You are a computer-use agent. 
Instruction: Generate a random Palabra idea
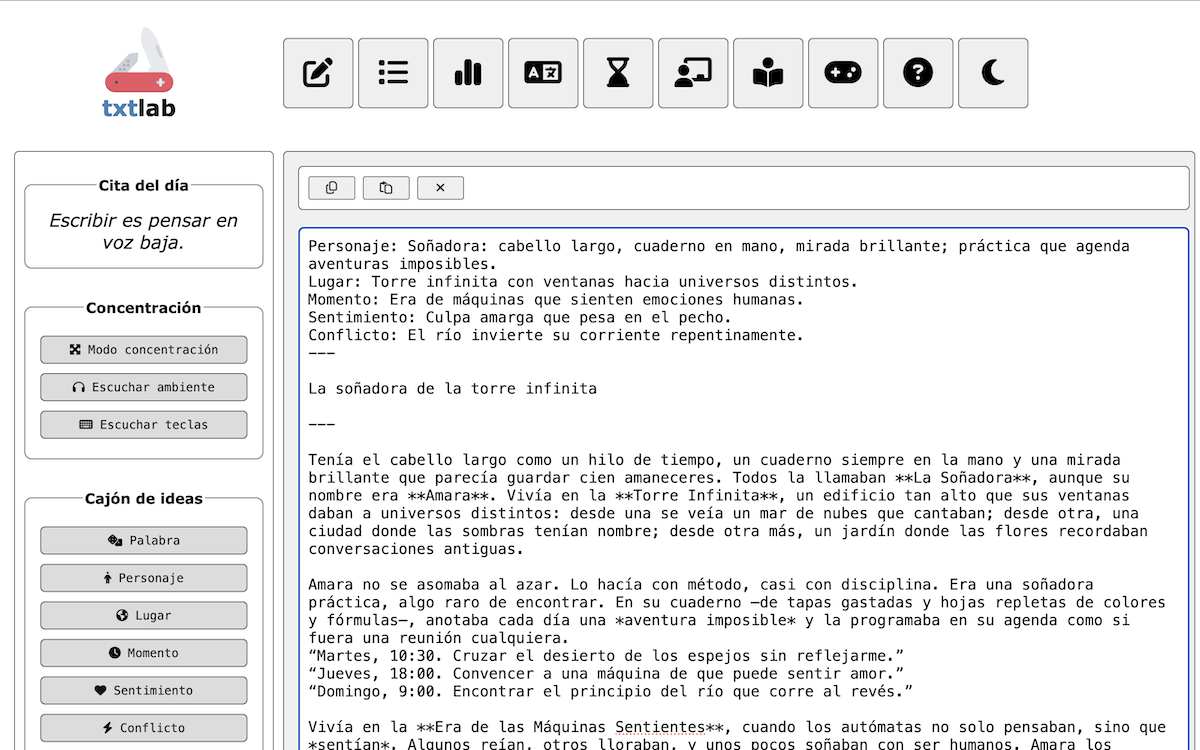point(144,540)
